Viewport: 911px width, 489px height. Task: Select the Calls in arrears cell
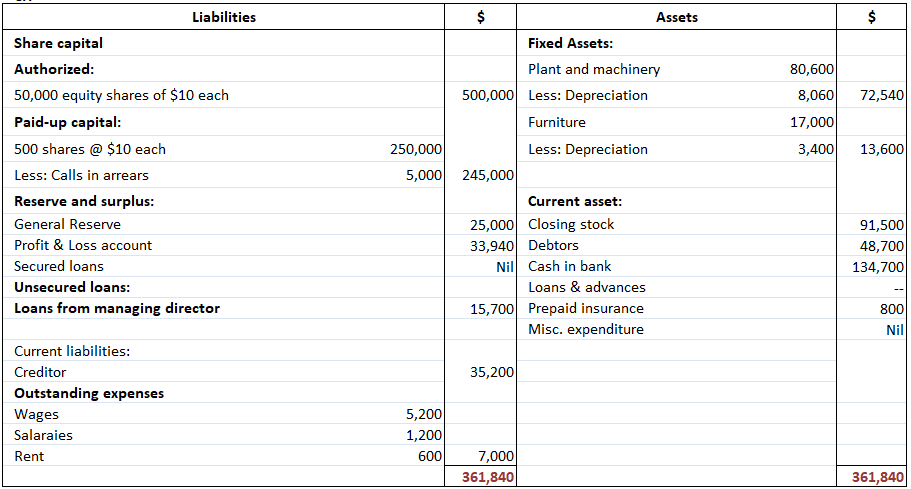(x=82, y=176)
